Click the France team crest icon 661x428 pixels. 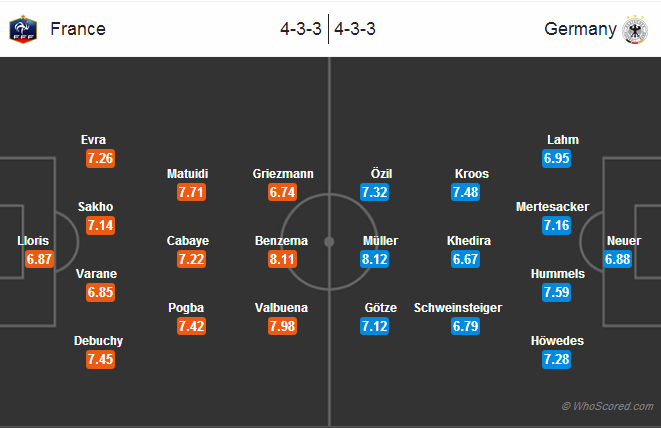[23, 29]
